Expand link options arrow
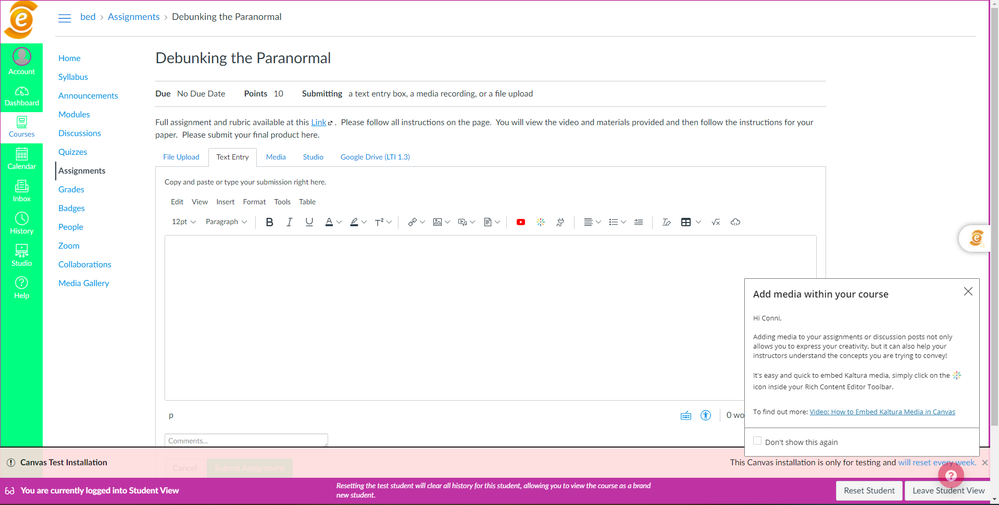 422,222
